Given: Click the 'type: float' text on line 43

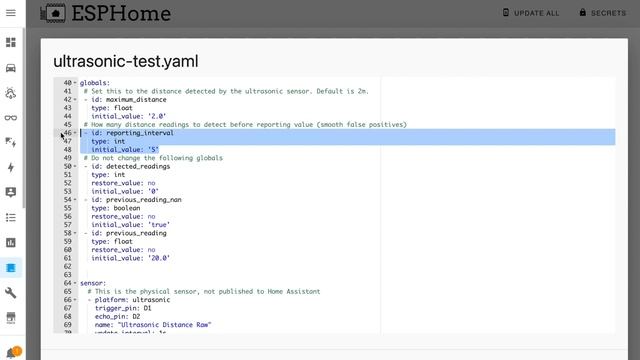Looking at the screenshot, I should pyautogui.click(x=112, y=108).
